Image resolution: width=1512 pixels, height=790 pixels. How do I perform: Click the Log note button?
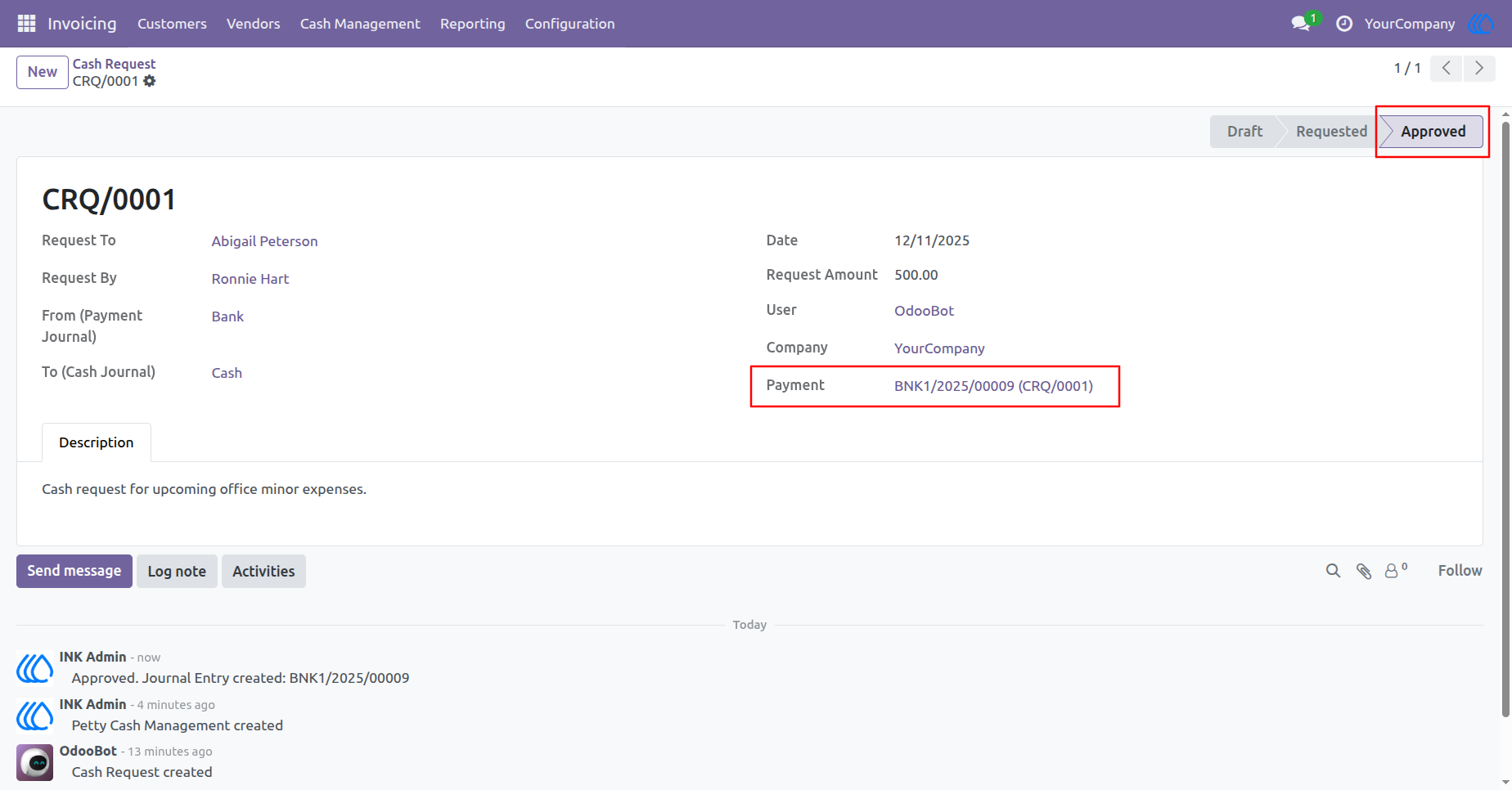click(x=177, y=571)
